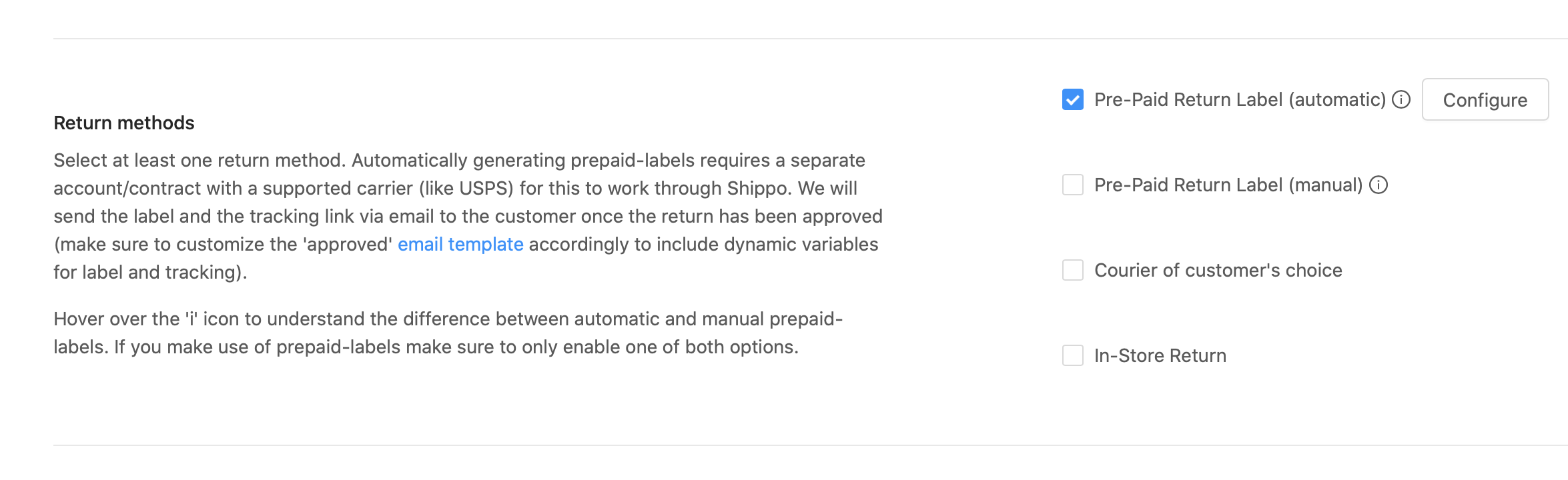Click the 'Pre-Paid Return Label (manual)' label text
1568x480 pixels.
pyautogui.click(x=1228, y=185)
